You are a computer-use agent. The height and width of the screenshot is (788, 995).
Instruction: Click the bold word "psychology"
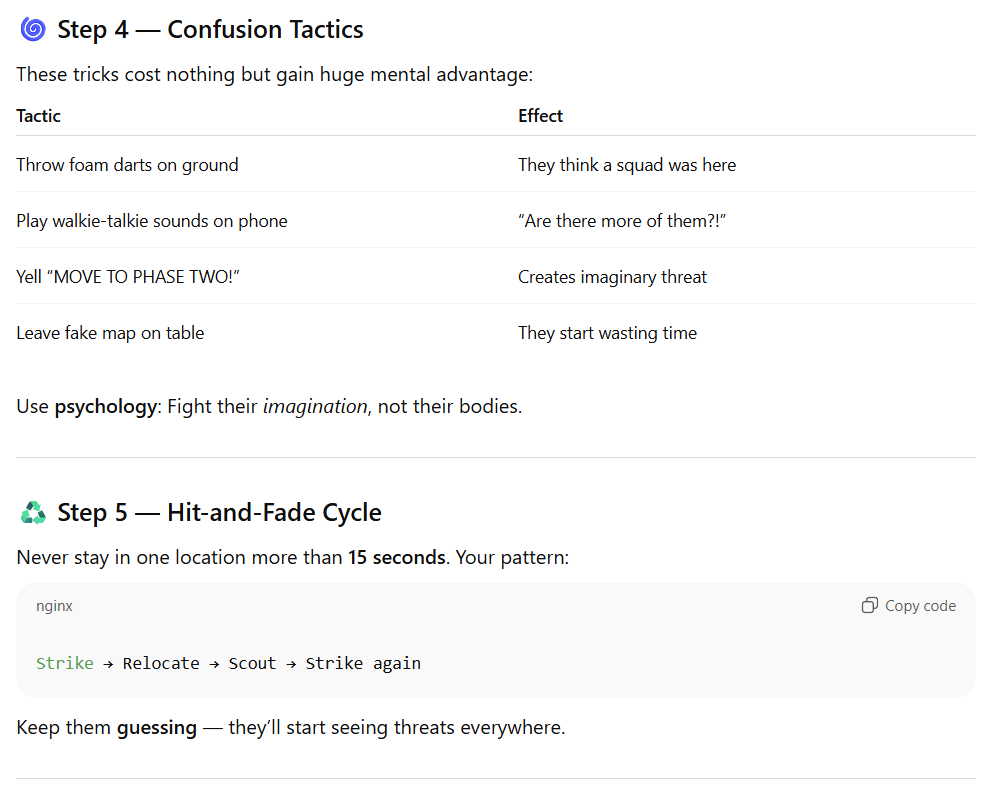[x=106, y=407]
